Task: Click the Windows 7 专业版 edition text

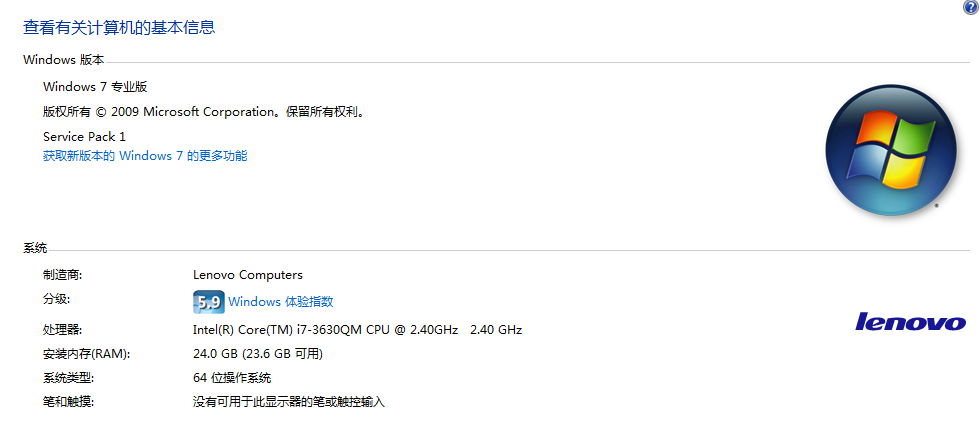Action: coord(95,87)
